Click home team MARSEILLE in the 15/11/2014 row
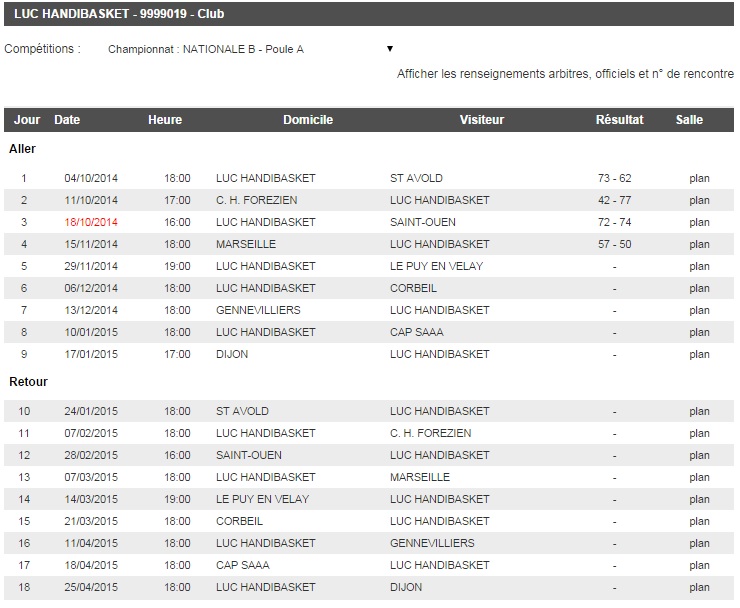Screen dimensions: 740x608 coord(246,245)
